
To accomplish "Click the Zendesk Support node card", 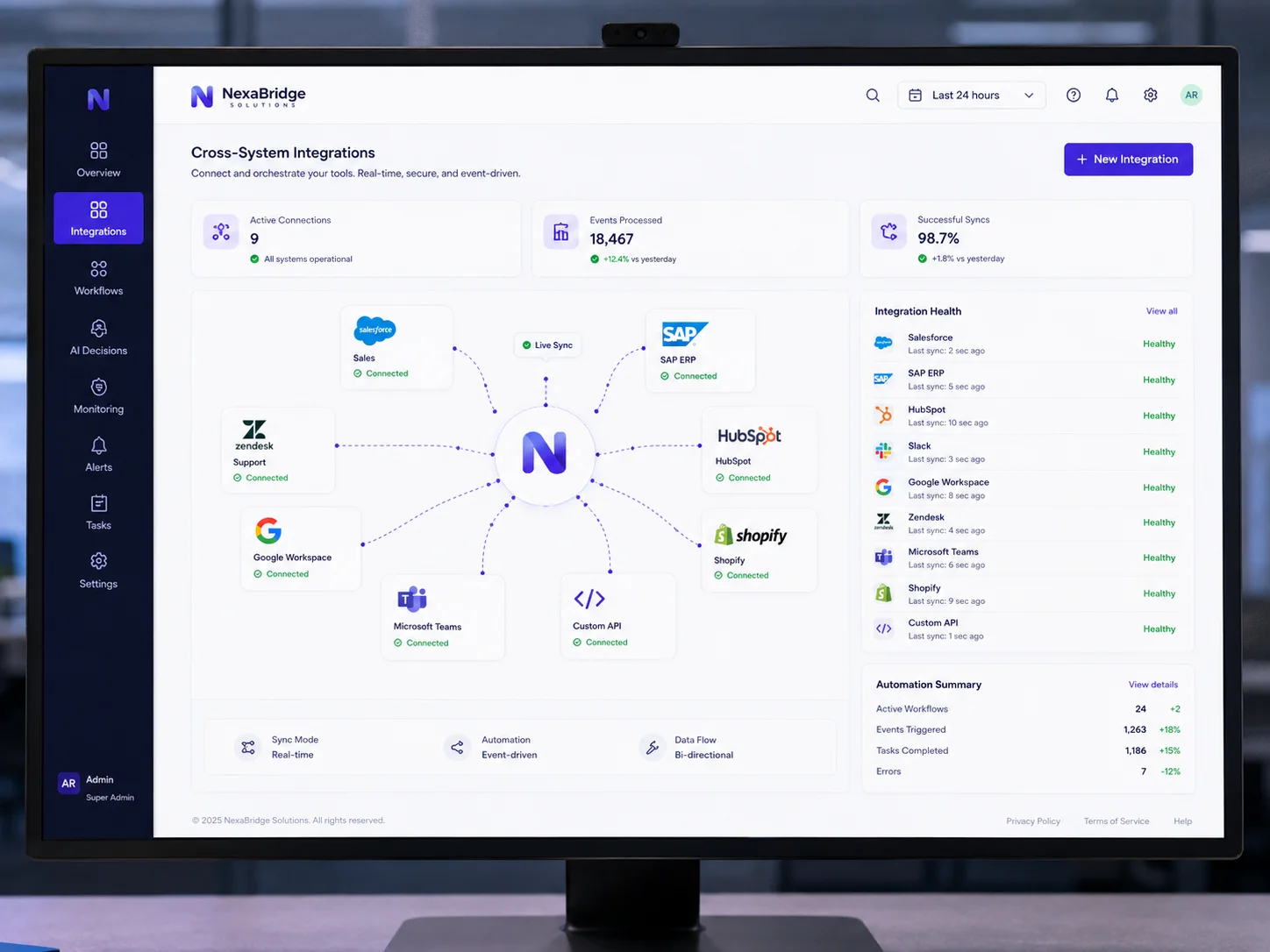I will pos(278,451).
